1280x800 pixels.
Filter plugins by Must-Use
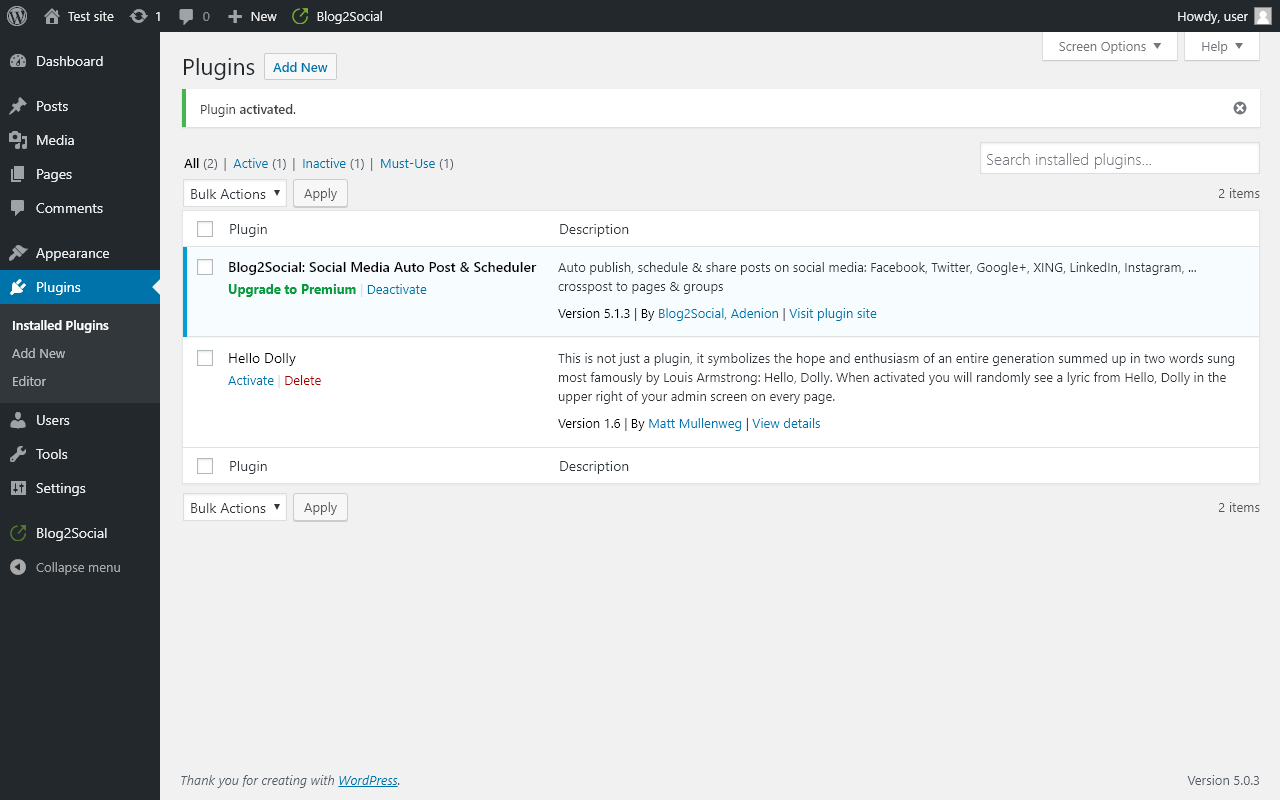coord(408,163)
